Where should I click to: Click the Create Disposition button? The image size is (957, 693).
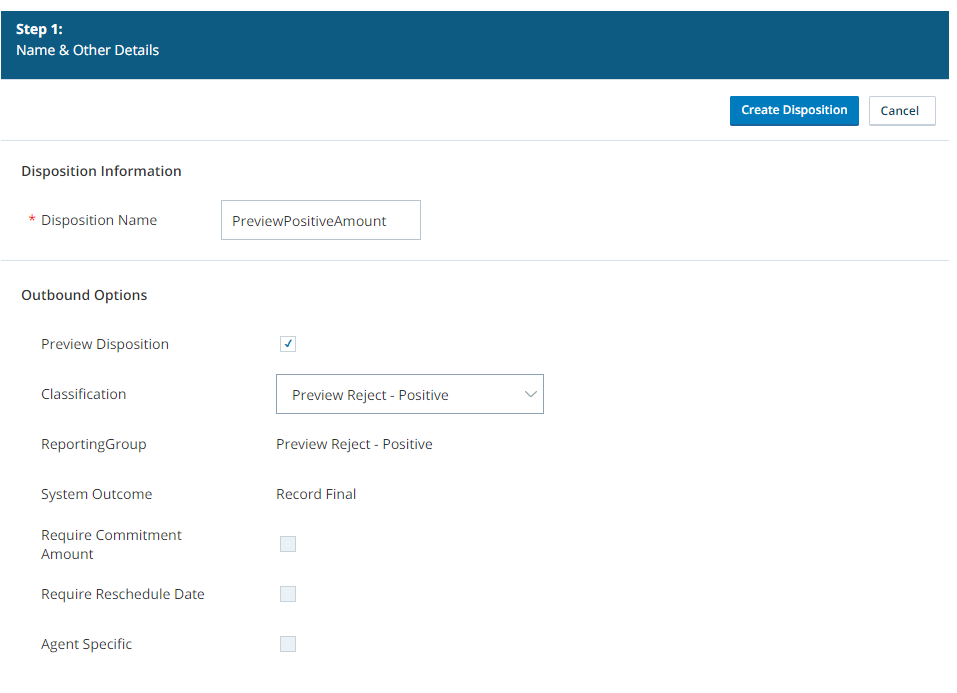pos(793,111)
